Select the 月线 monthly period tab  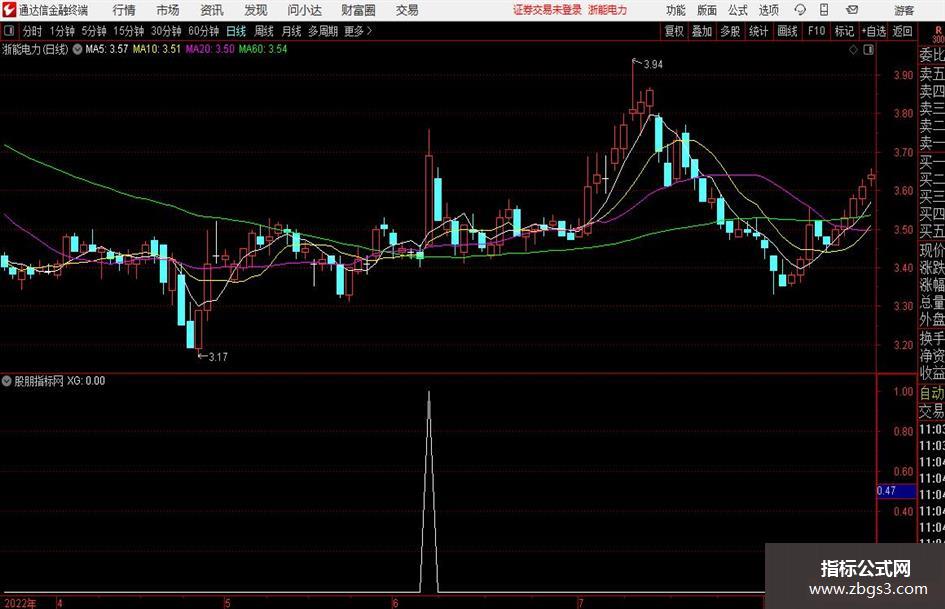(291, 31)
